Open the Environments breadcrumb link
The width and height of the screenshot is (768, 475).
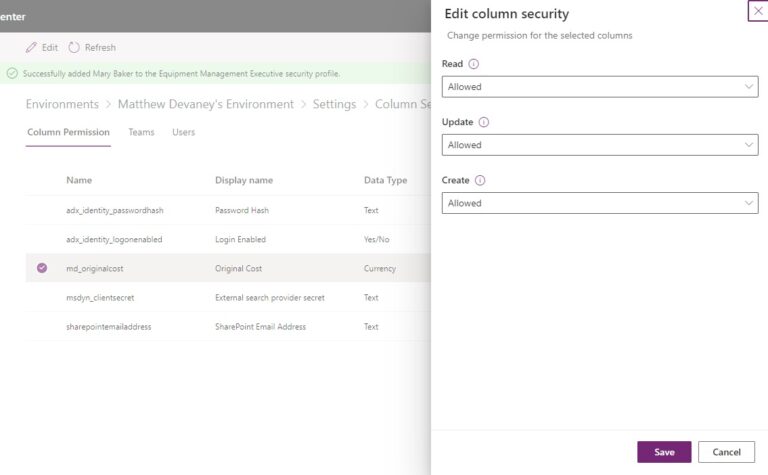click(62, 104)
